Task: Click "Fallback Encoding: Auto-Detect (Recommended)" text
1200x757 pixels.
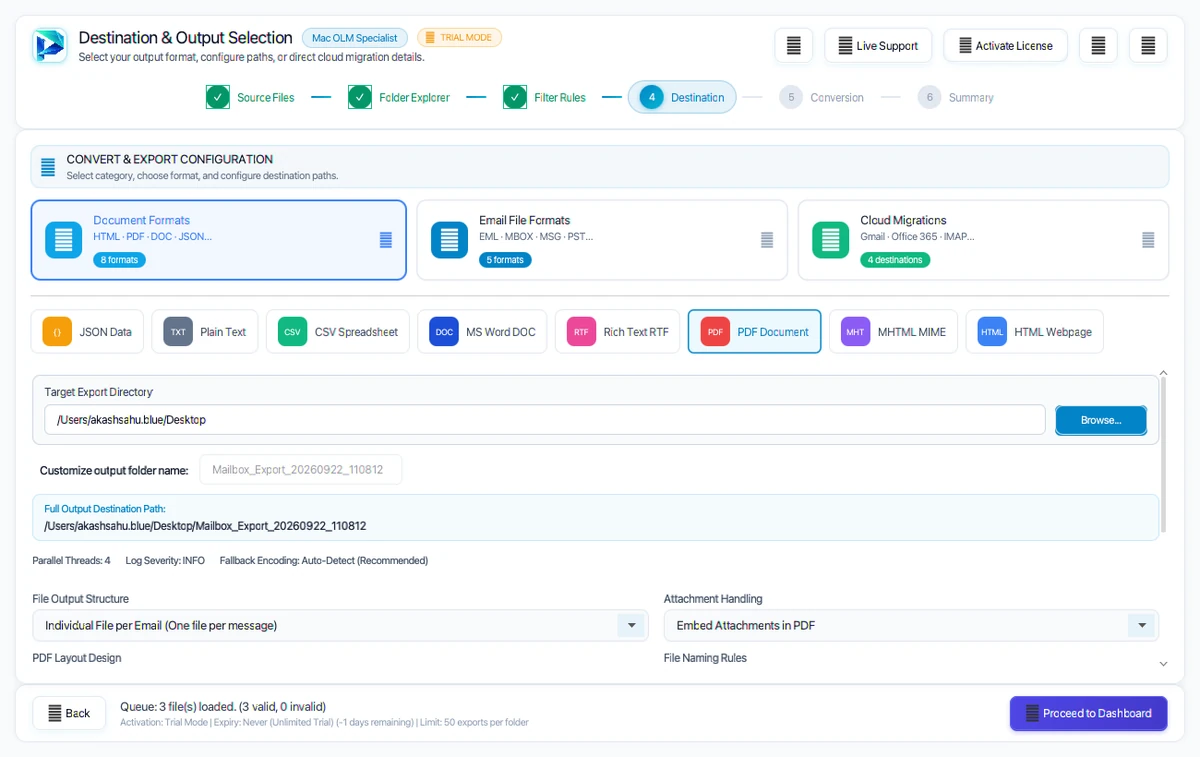Action: (x=324, y=561)
